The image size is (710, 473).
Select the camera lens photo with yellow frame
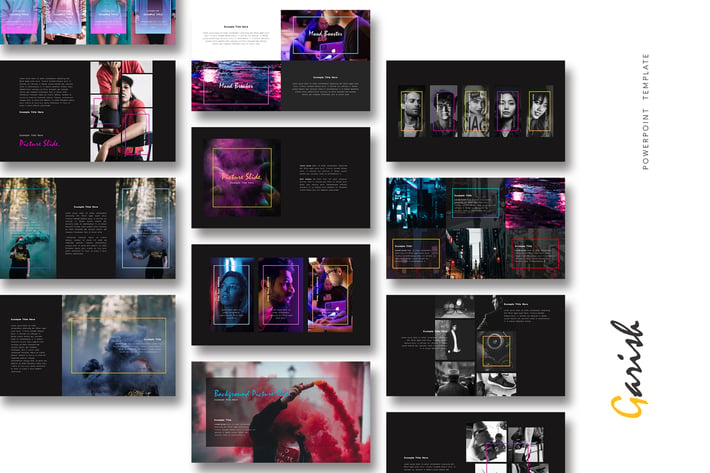496,351
